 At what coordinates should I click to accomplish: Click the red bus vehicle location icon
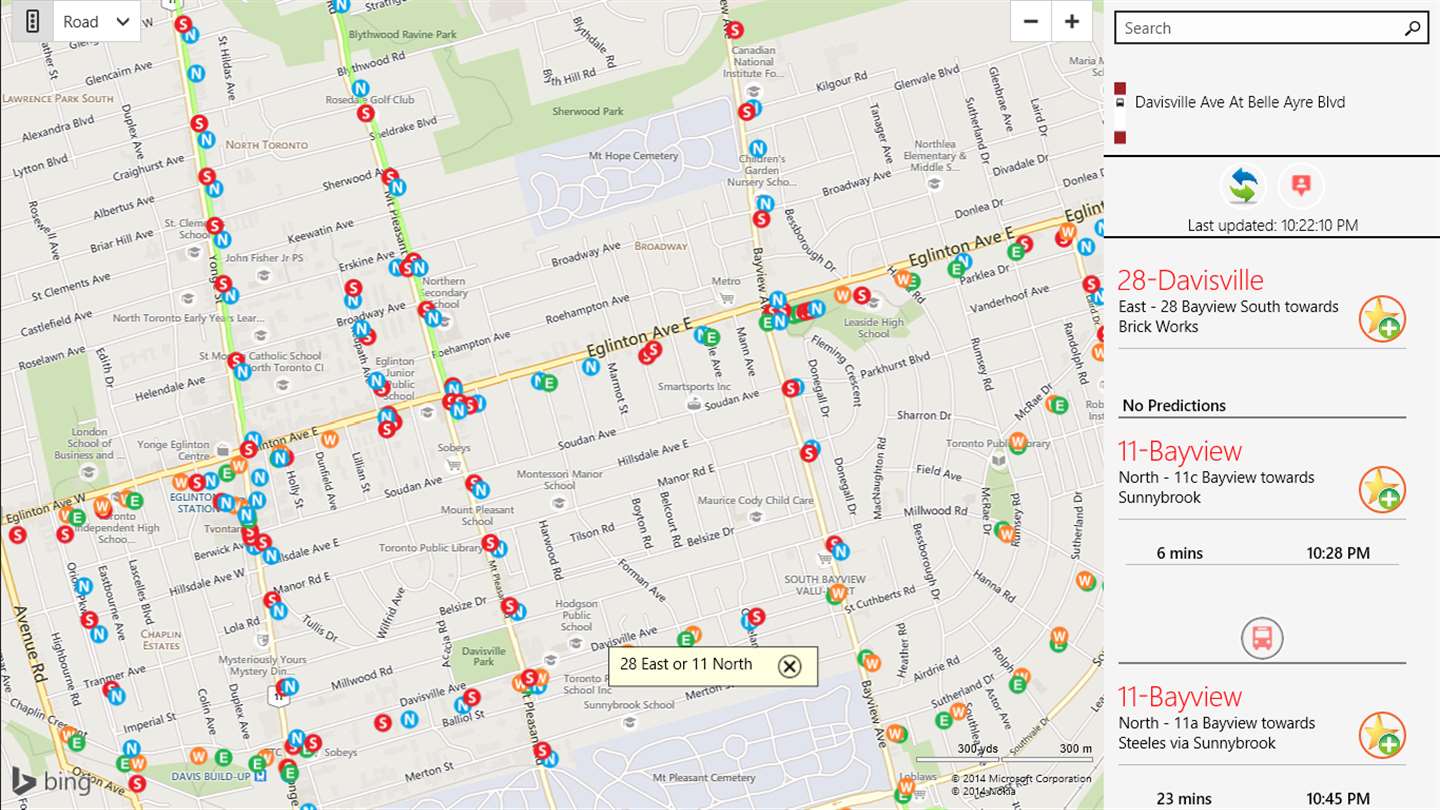pyautogui.click(x=1262, y=638)
